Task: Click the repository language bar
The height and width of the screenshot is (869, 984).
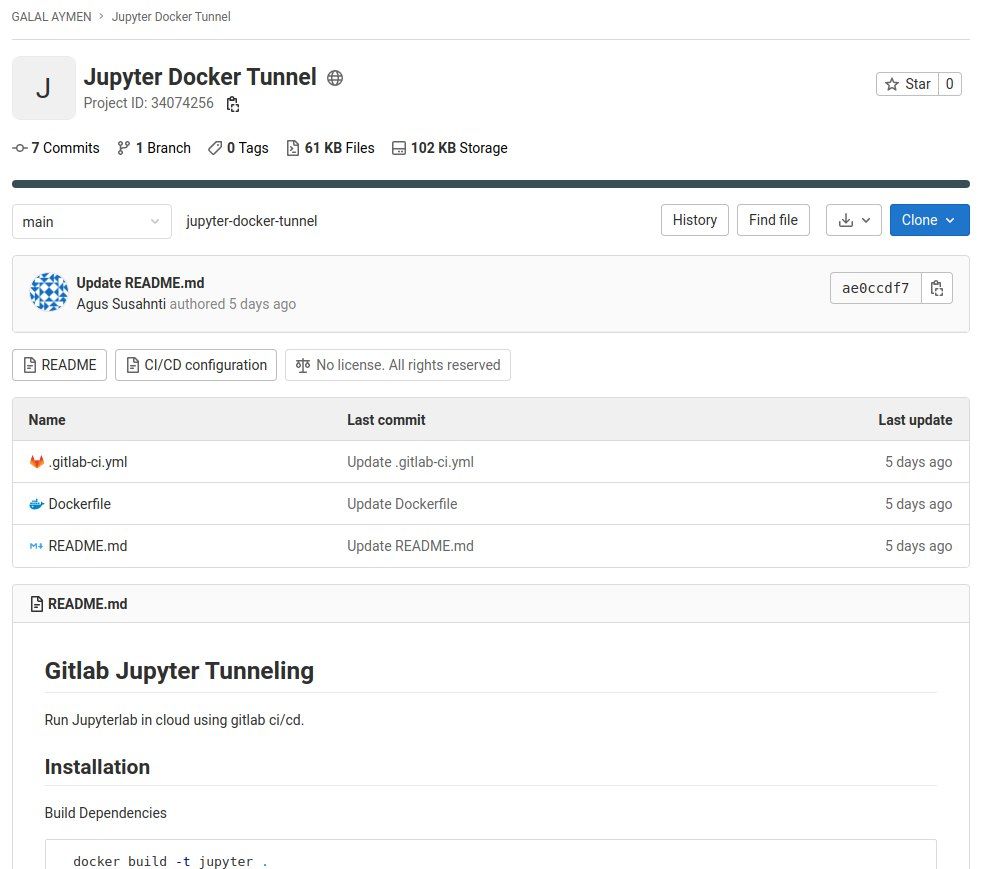Action: [x=490, y=184]
